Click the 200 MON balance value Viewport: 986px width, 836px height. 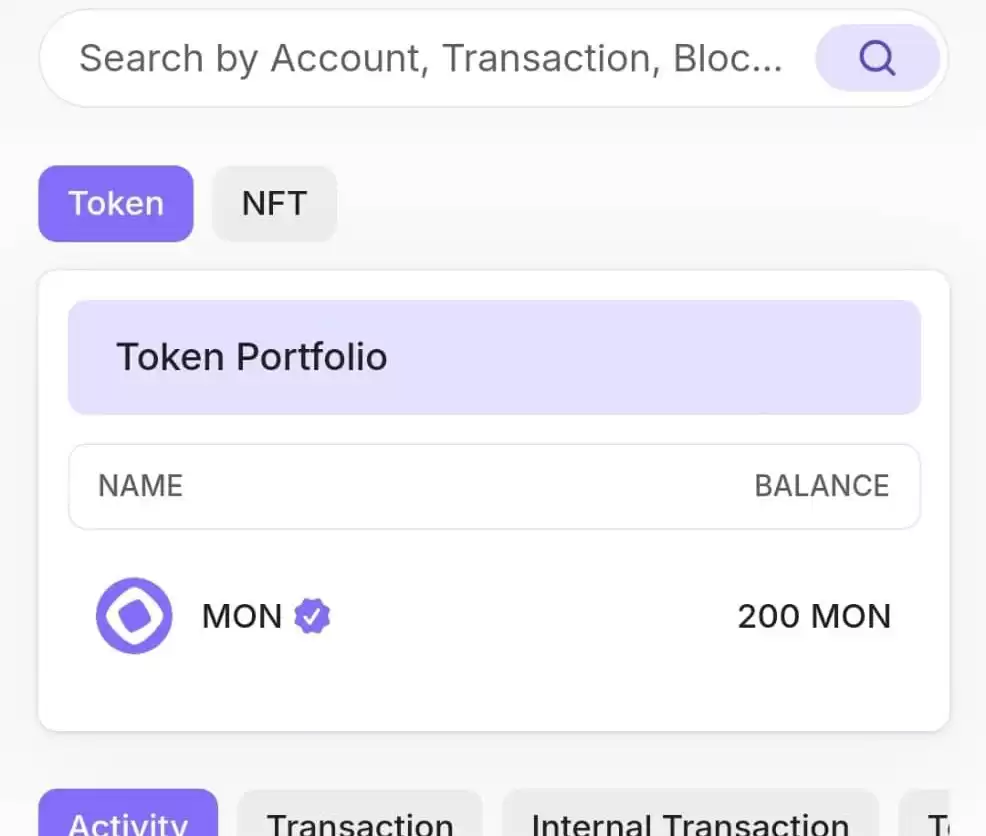(x=814, y=616)
